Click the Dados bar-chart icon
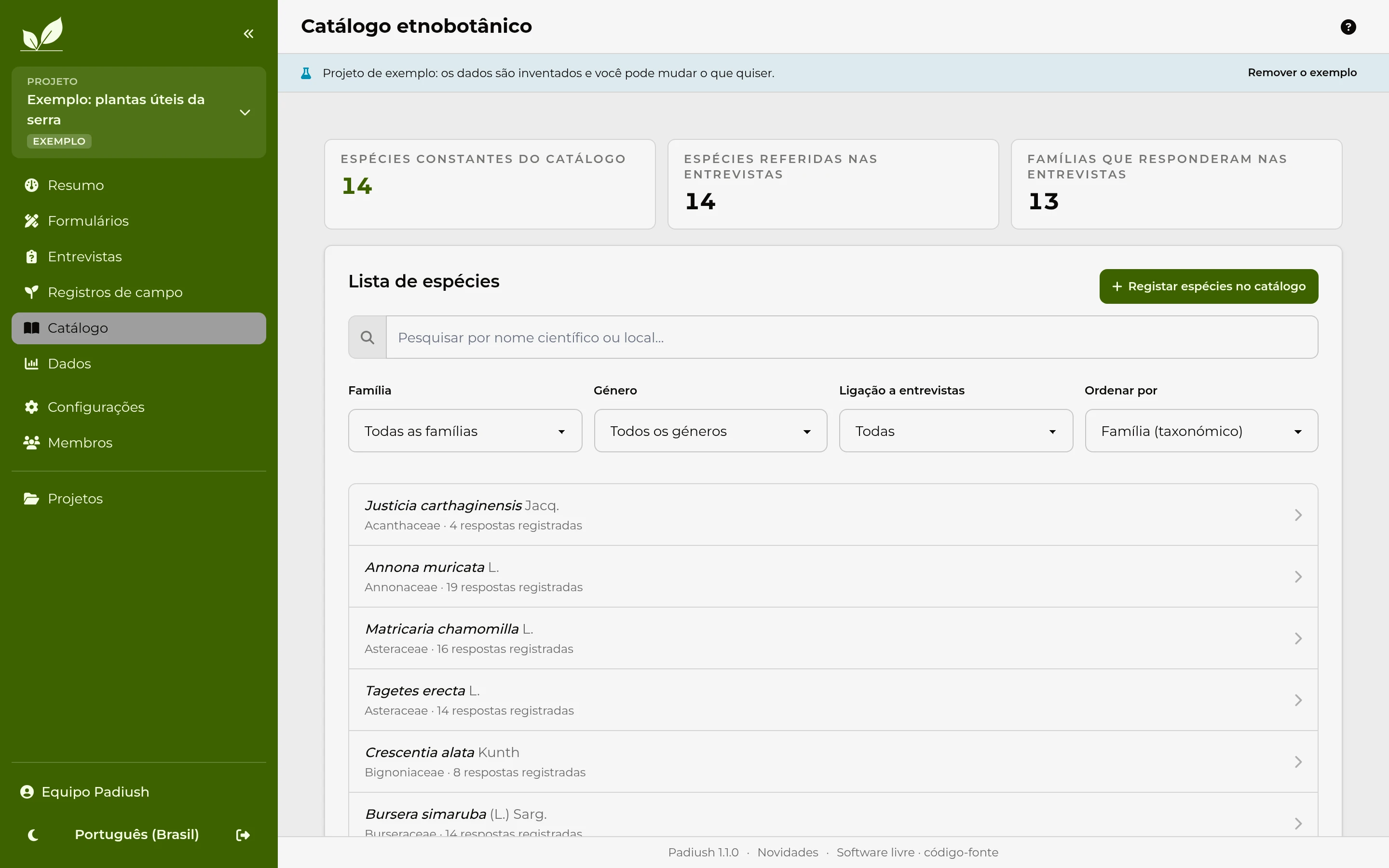Viewport: 1389px width, 868px height. tap(31, 364)
